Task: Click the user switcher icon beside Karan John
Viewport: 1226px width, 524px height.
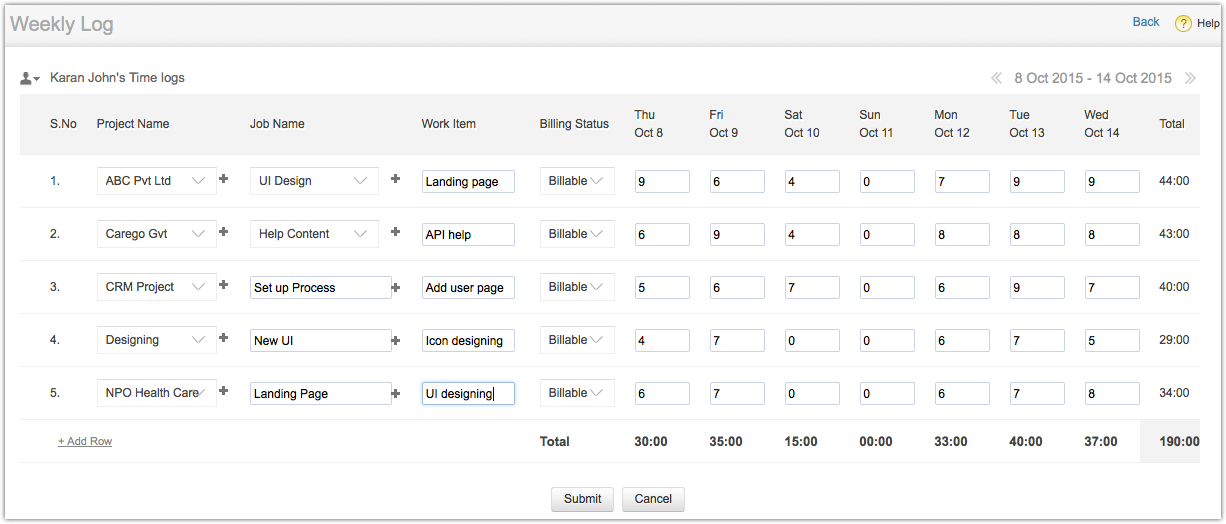Action: coord(29,78)
